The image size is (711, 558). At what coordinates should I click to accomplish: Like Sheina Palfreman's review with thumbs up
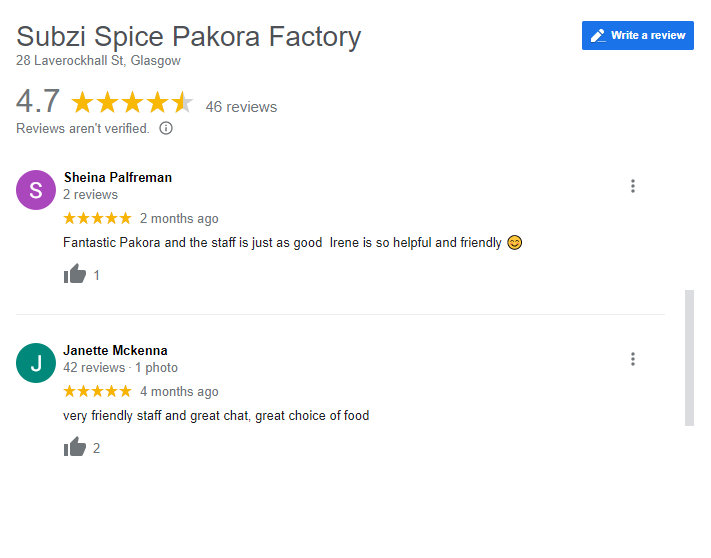pyautogui.click(x=75, y=275)
